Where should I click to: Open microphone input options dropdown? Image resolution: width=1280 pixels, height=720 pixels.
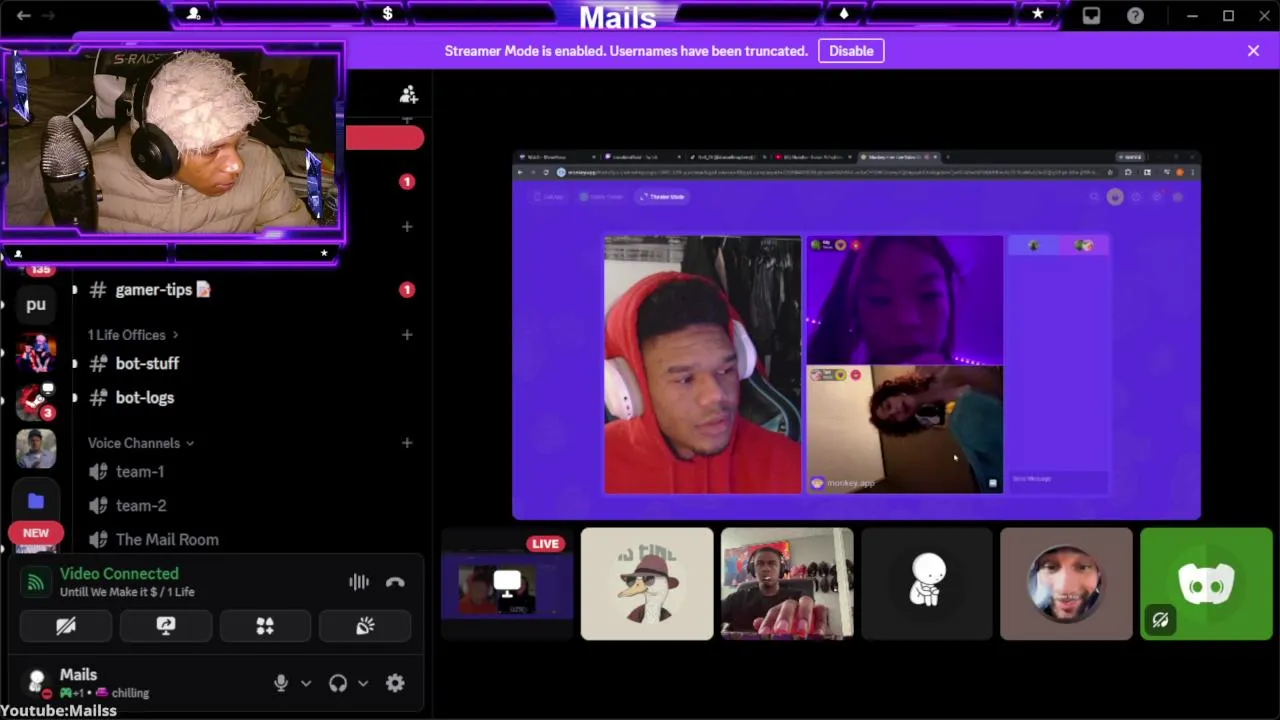click(x=306, y=683)
